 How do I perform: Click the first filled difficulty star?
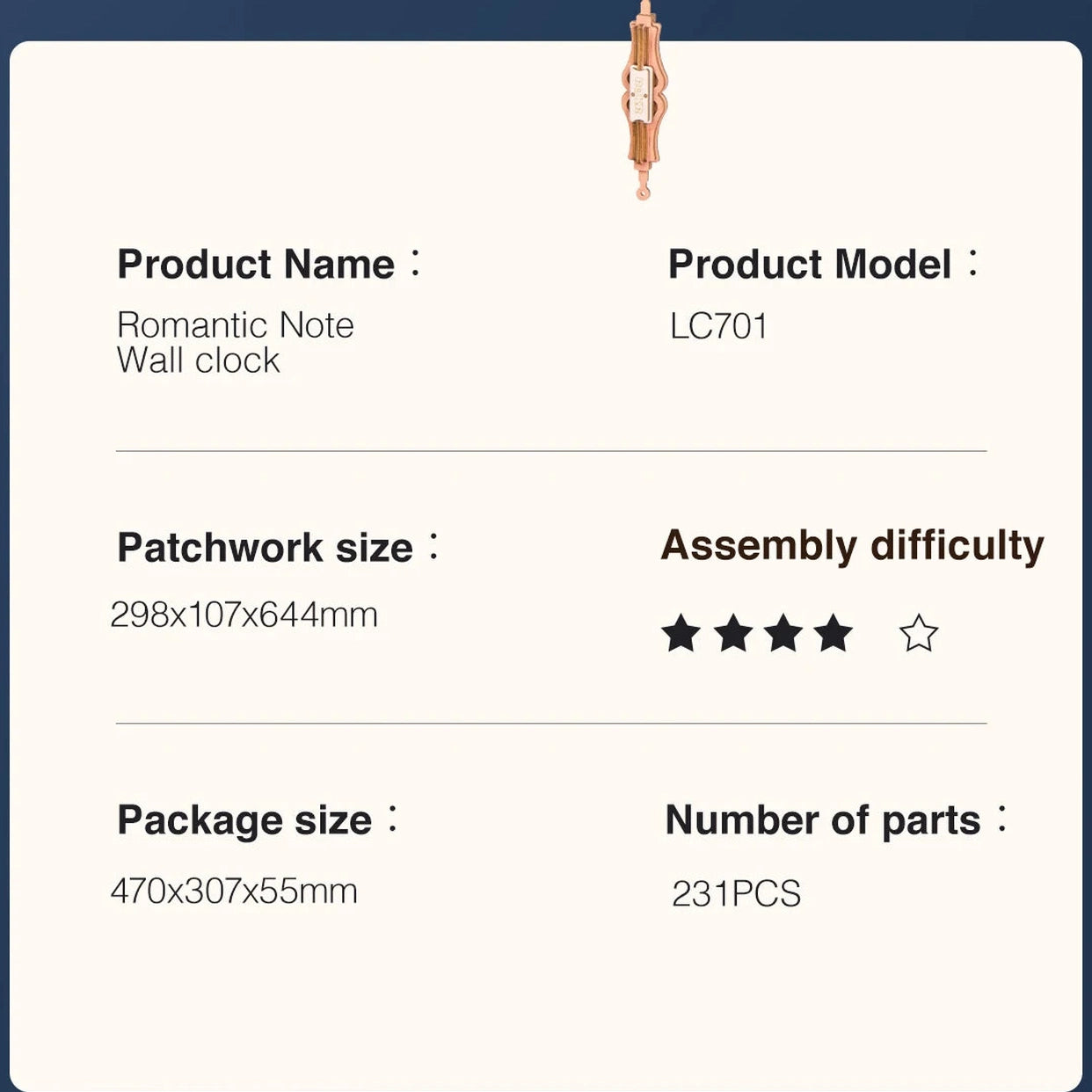tap(681, 633)
